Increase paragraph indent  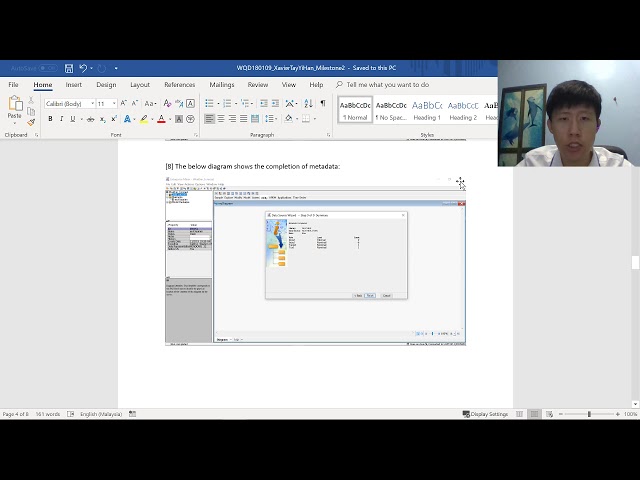pyautogui.click(x=276, y=103)
